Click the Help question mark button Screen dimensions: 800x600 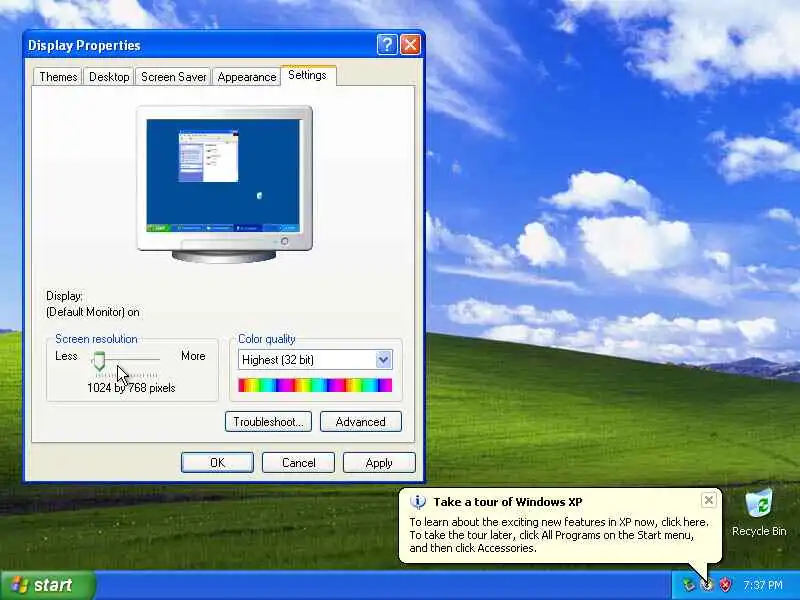pos(387,45)
